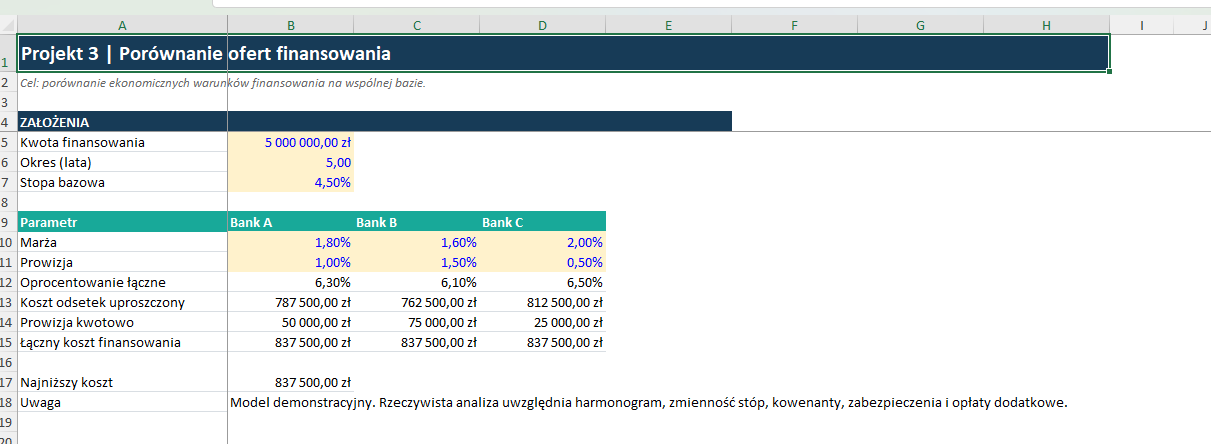
Task: Select the value next to "Najniższy koszt"
Action: pyautogui.click(x=290, y=382)
